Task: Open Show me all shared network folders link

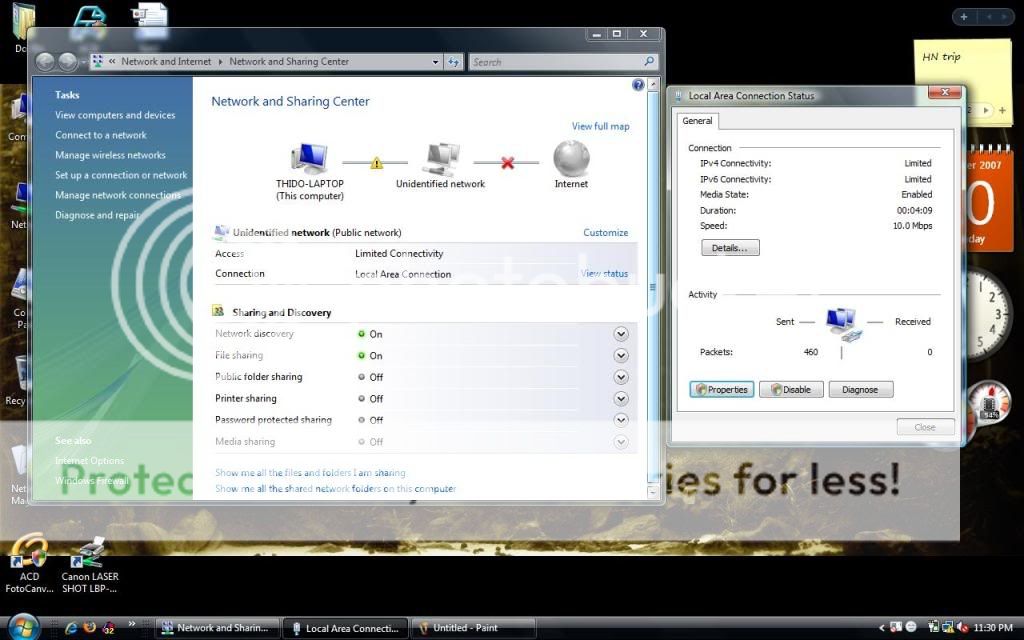Action: point(336,488)
